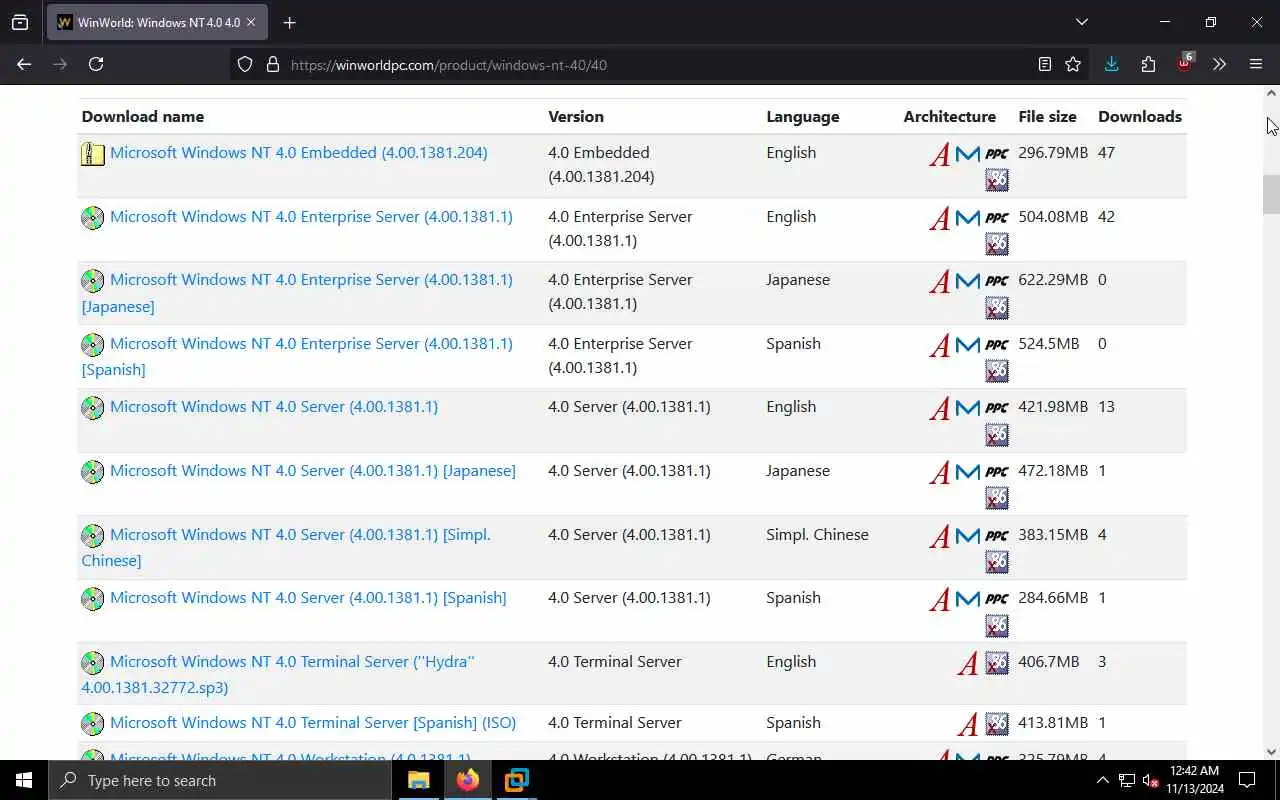
Task: Click CD icon beside NT 4.0 Server English row
Action: (93, 408)
